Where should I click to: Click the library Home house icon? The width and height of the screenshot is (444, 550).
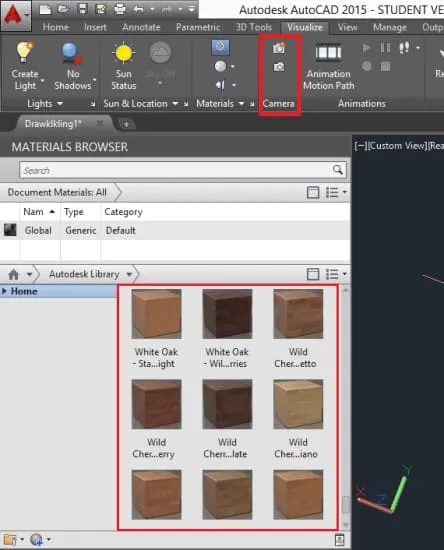[14, 274]
